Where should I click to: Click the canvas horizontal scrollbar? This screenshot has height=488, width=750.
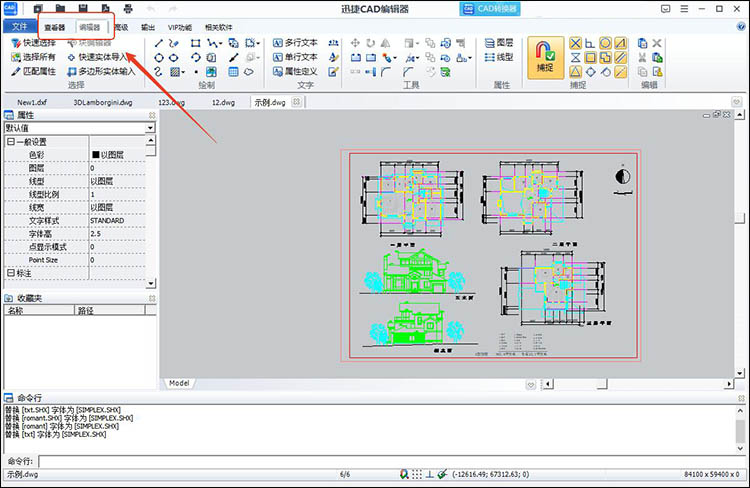640,384
